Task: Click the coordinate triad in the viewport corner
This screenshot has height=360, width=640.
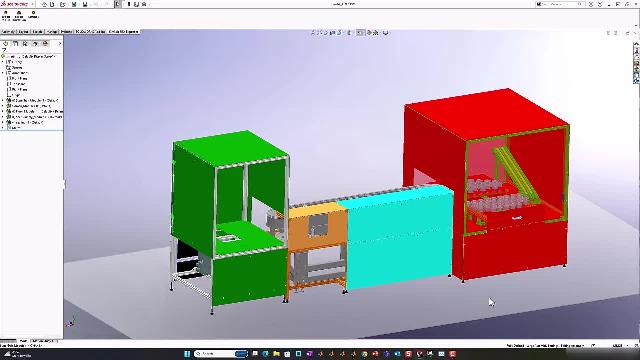Action: tap(70, 323)
